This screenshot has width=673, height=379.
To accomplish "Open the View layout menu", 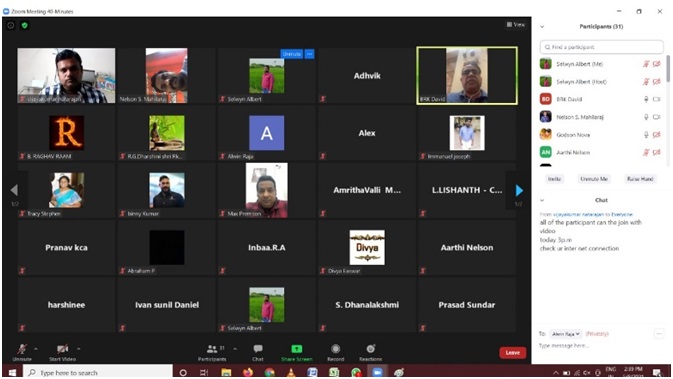I will [515, 24].
